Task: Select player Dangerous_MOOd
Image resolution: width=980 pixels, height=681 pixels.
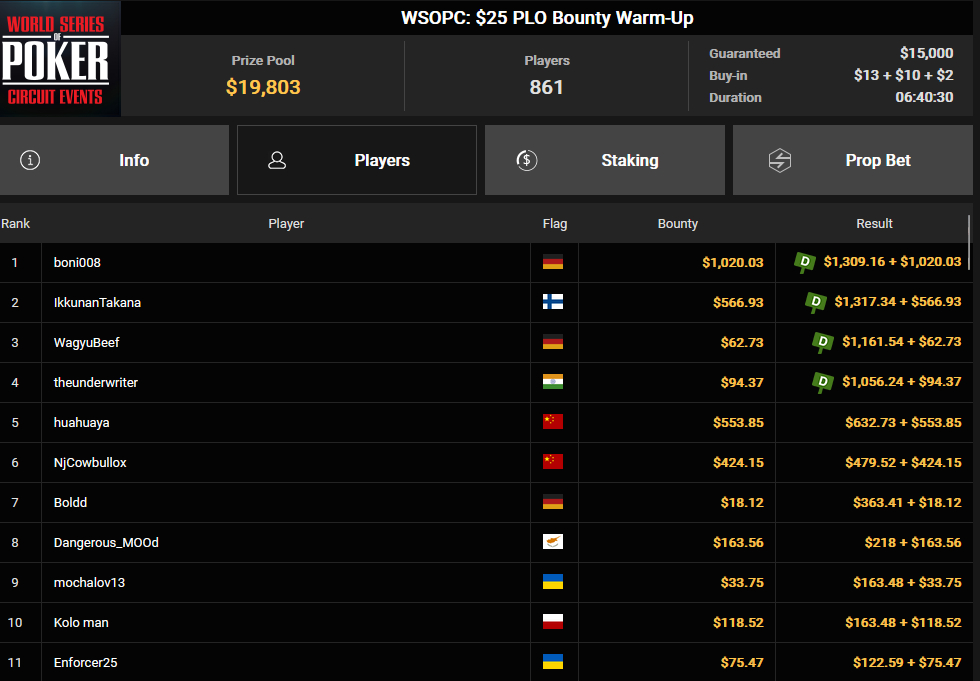Action: (x=106, y=542)
